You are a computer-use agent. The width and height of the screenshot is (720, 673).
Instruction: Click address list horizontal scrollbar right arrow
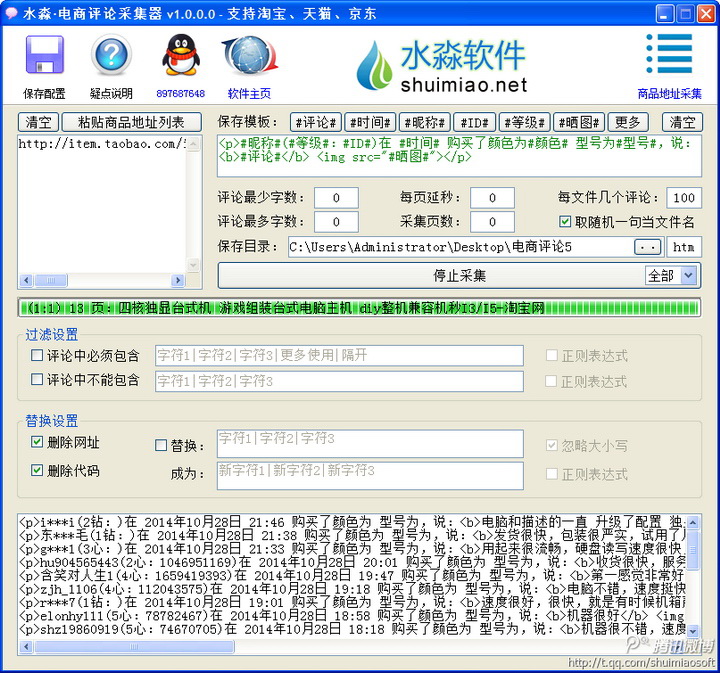click(178, 280)
